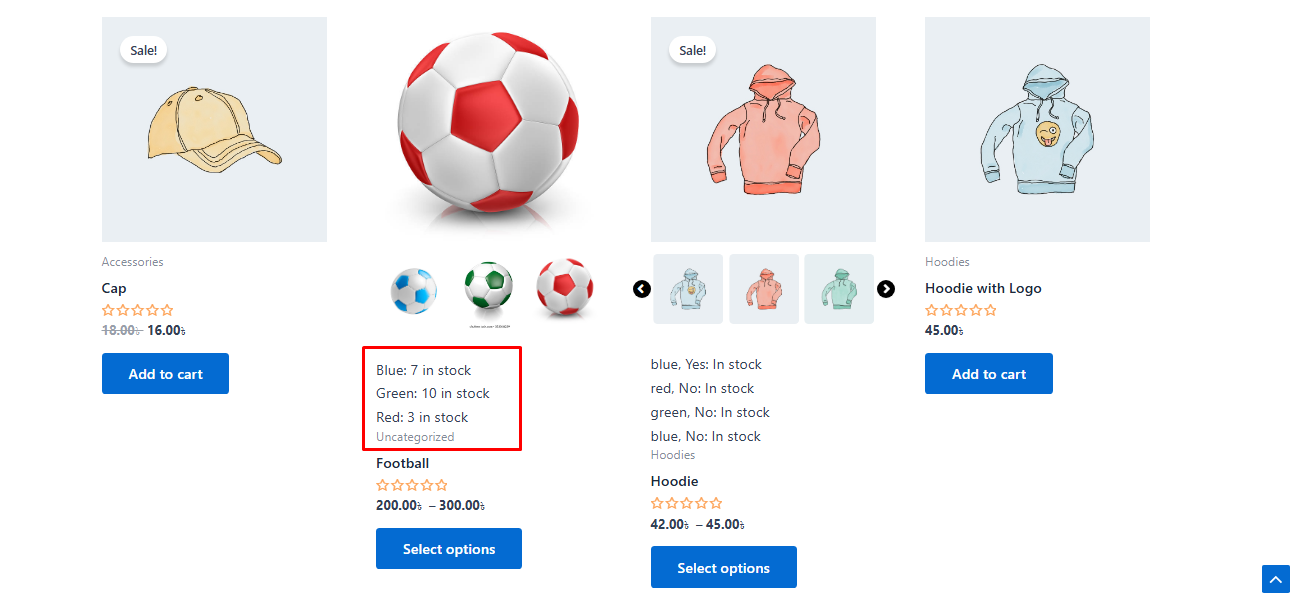
Task: Click the Sale! badge on Cap
Action: pyautogui.click(x=144, y=50)
